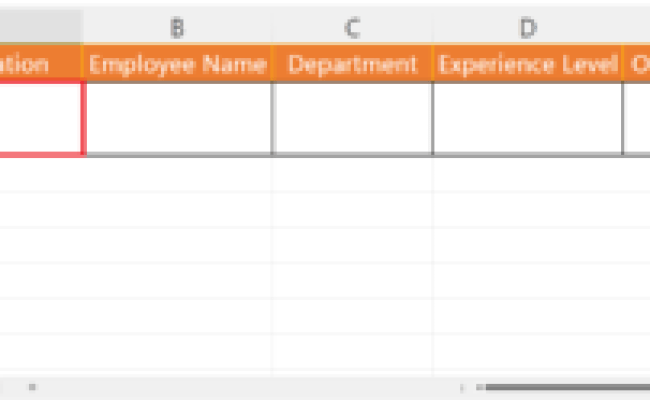
Task: Select column B header
Action: click(x=177, y=27)
